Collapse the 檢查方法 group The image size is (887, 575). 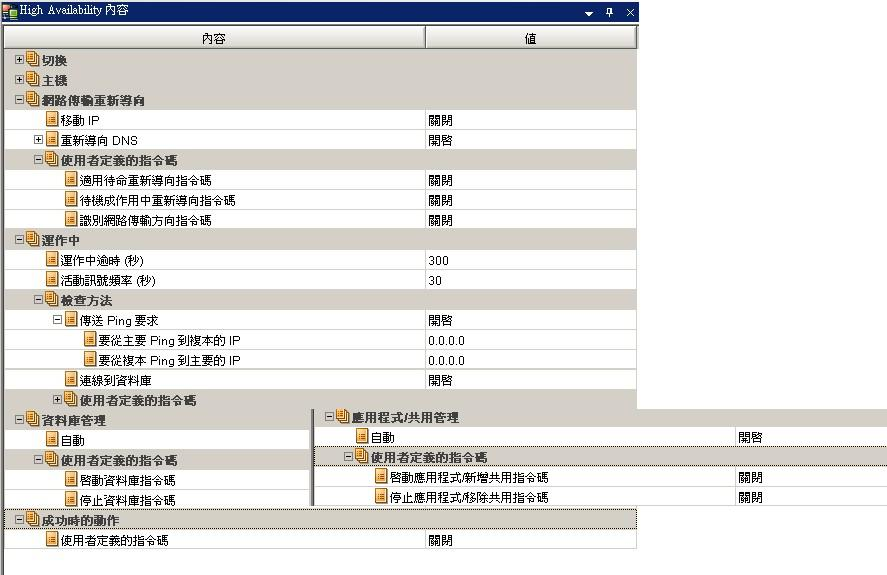coord(38,299)
